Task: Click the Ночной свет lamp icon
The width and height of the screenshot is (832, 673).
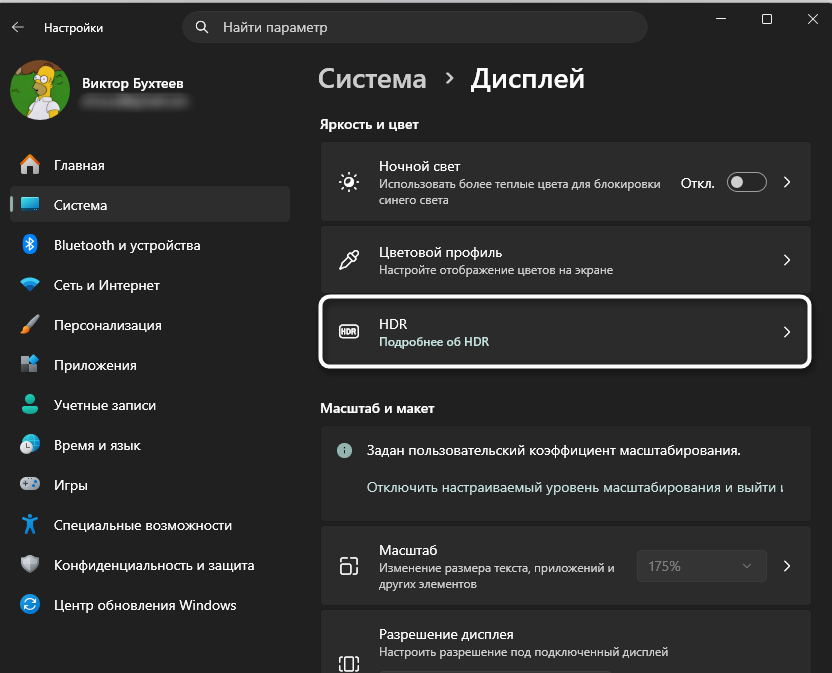Action: [348, 182]
